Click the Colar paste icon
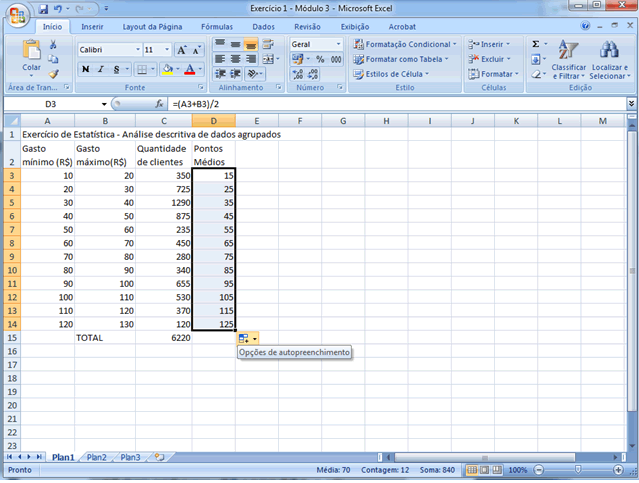 point(31,52)
